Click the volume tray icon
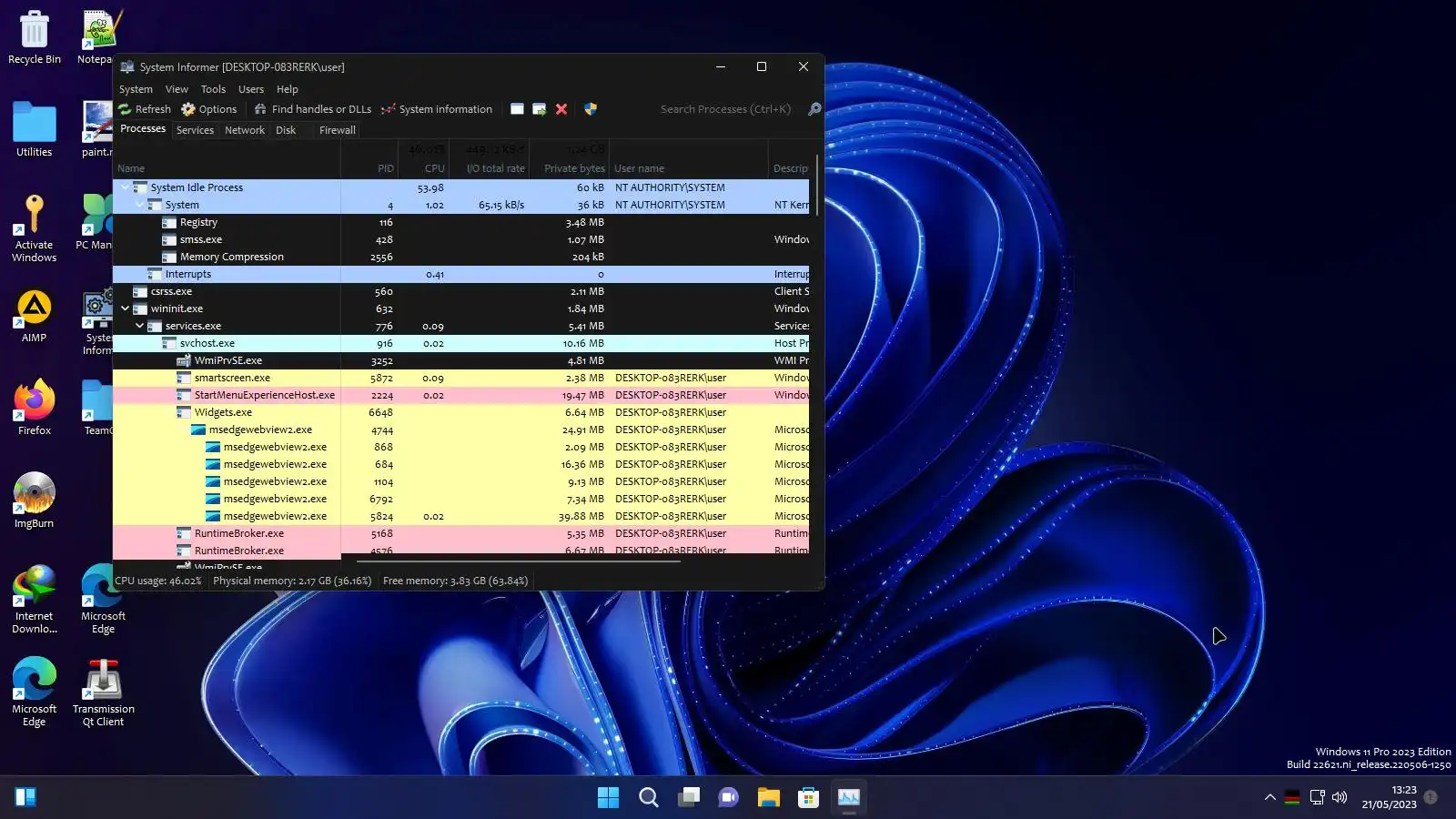This screenshot has width=1456, height=819. coord(1340,798)
